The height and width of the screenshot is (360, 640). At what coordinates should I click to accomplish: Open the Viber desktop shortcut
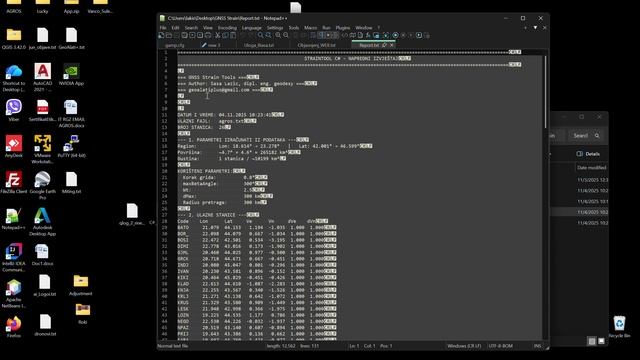coord(13,110)
